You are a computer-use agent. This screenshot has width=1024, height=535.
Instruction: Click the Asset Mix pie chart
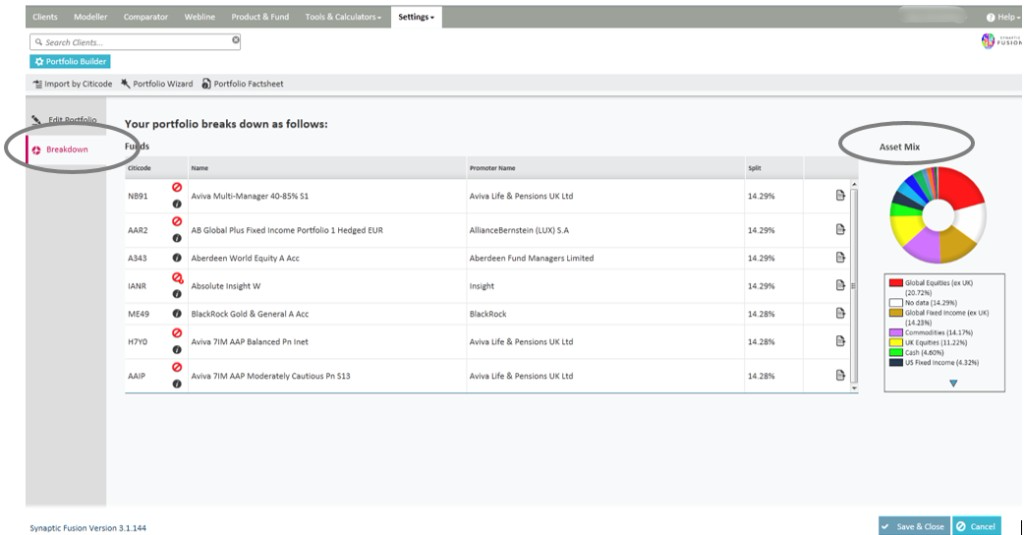tap(938, 215)
